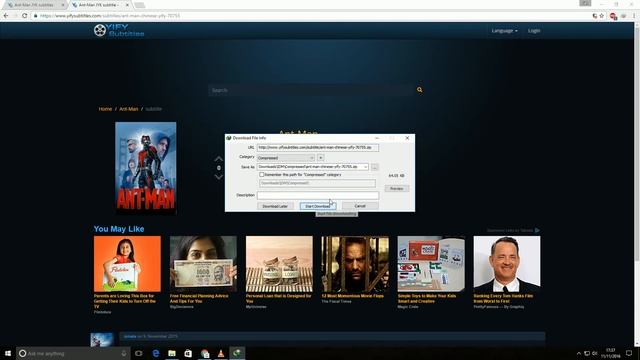Open the Action Center notification icon

coord(629,353)
